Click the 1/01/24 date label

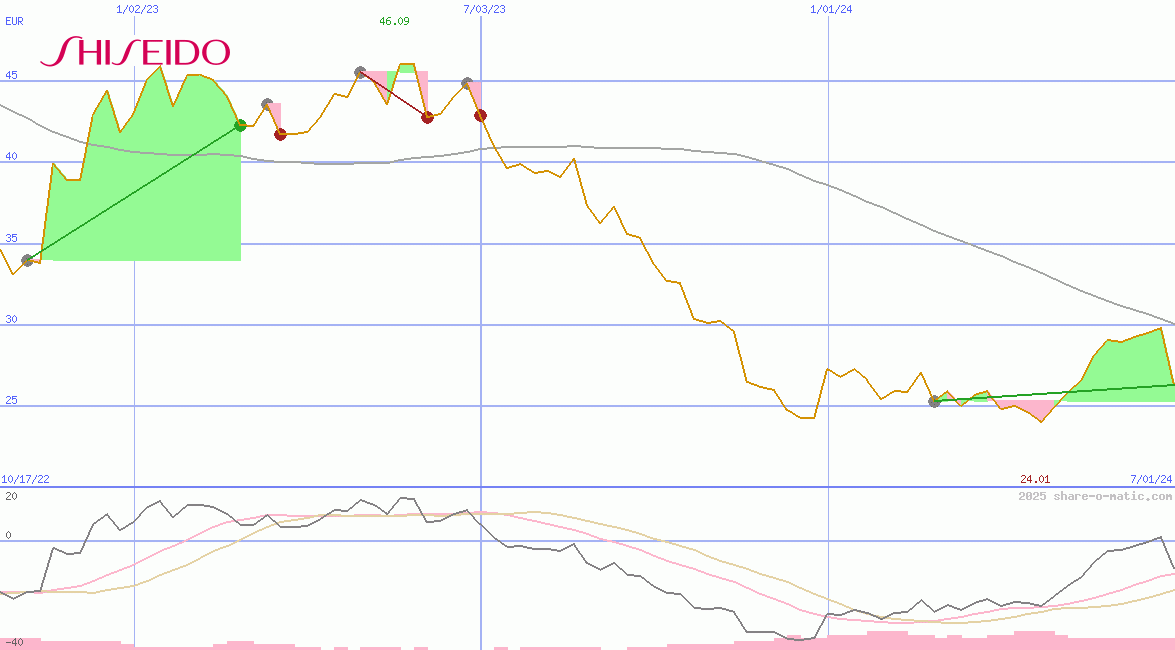tap(831, 8)
